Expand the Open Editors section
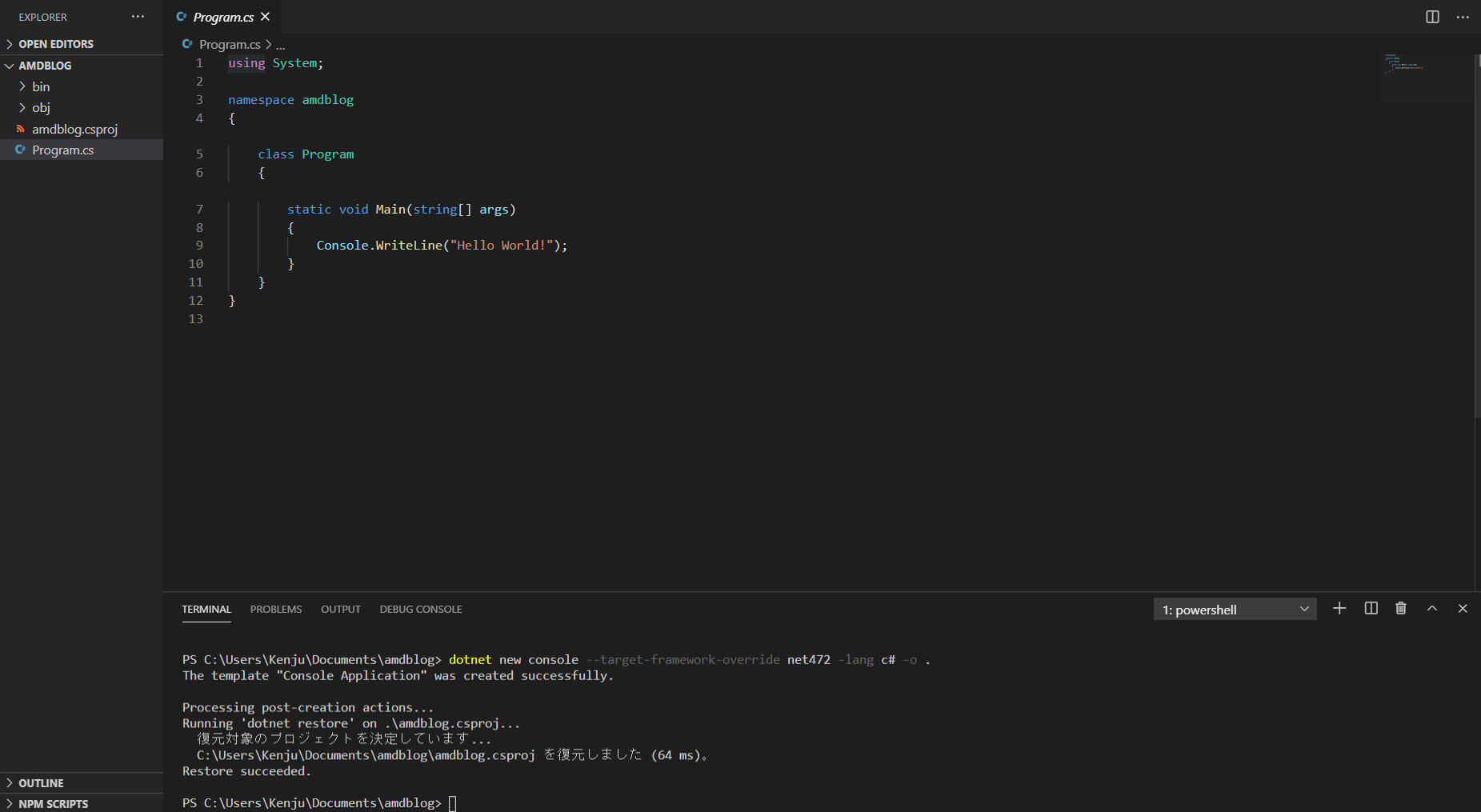This screenshot has width=1481, height=812. [56, 44]
